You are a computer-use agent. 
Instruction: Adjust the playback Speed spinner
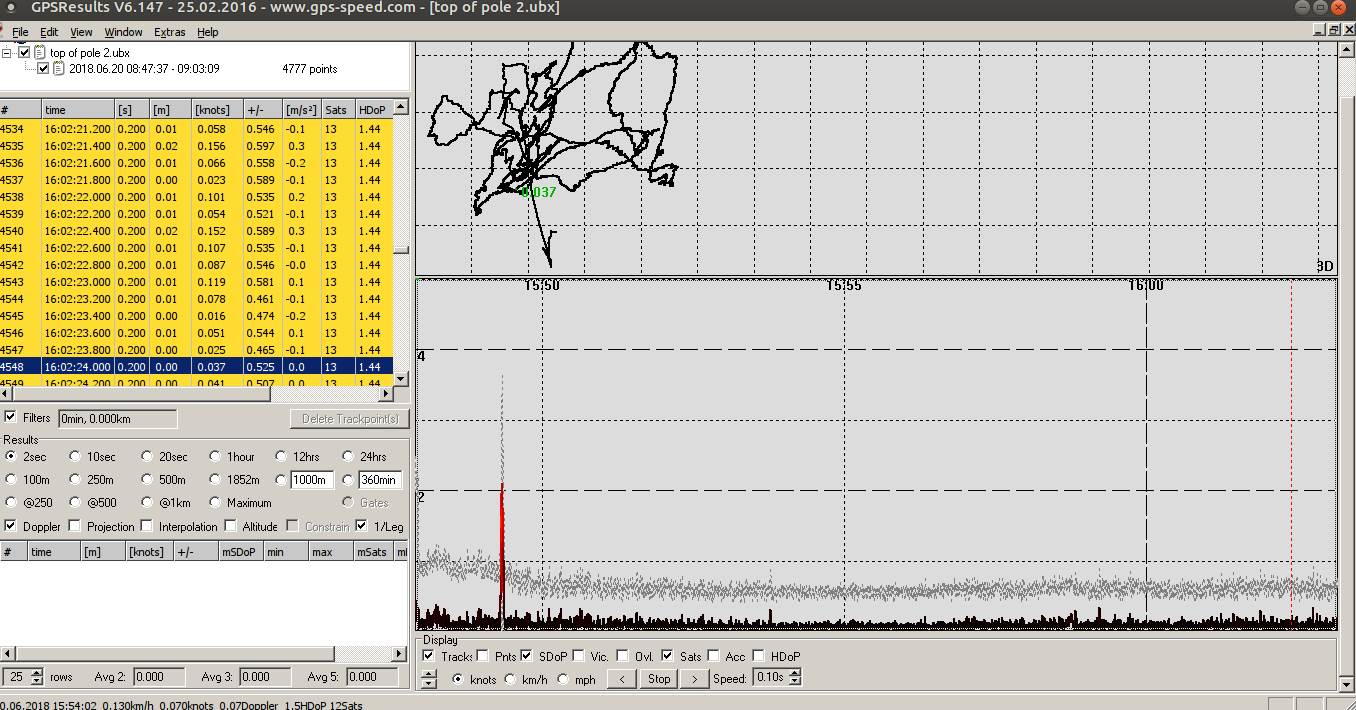point(794,678)
